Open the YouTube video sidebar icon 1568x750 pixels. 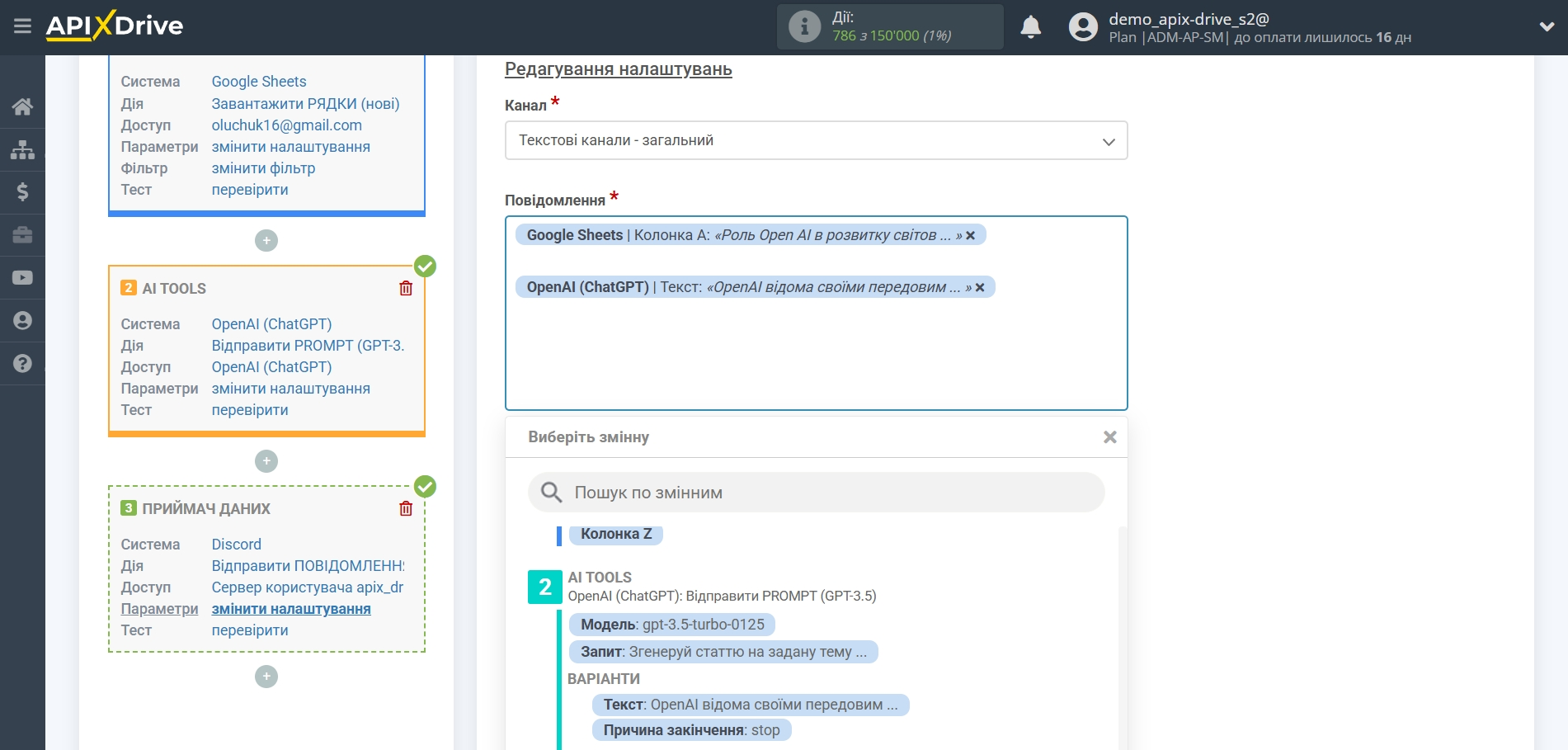coord(22,278)
